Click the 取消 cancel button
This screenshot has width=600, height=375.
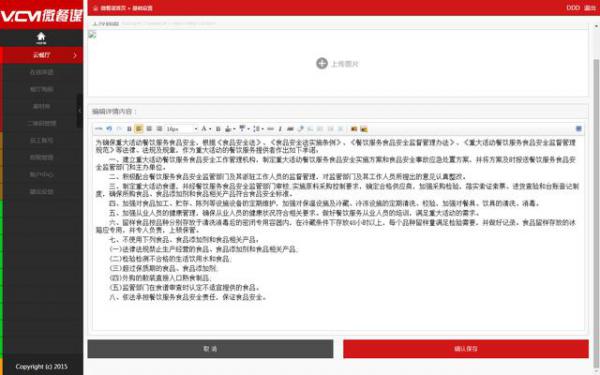point(210,349)
